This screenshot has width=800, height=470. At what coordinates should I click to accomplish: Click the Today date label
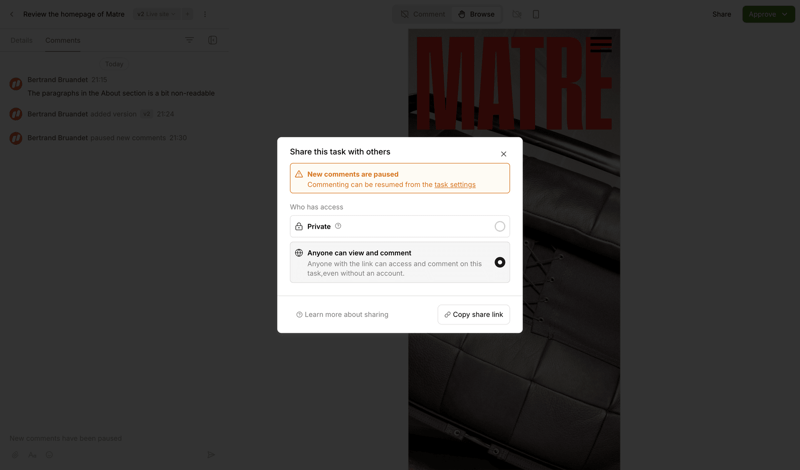(x=114, y=64)
